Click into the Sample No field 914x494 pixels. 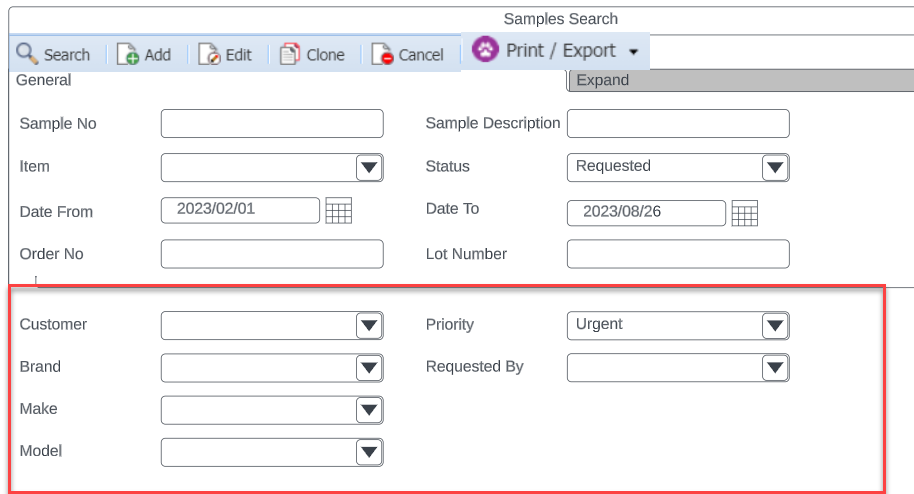point(272,124)
